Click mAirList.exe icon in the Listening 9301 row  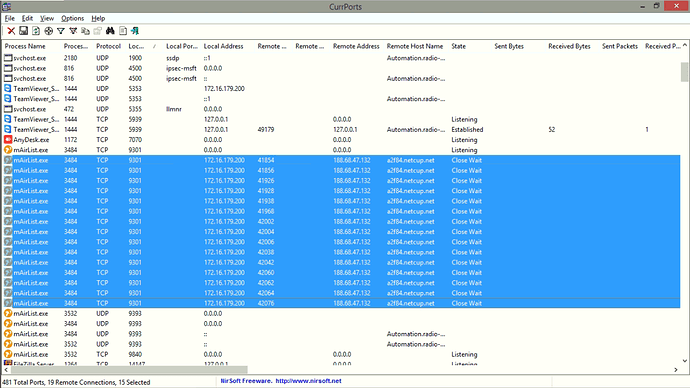(8, 150)
